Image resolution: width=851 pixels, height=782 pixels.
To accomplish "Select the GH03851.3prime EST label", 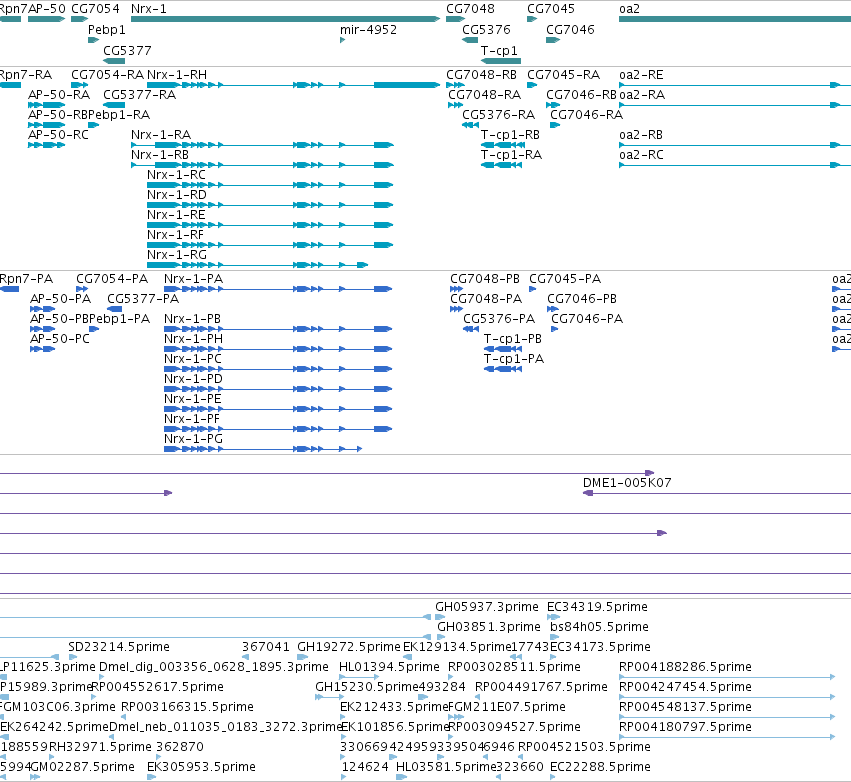I will (x=488, y=627).
